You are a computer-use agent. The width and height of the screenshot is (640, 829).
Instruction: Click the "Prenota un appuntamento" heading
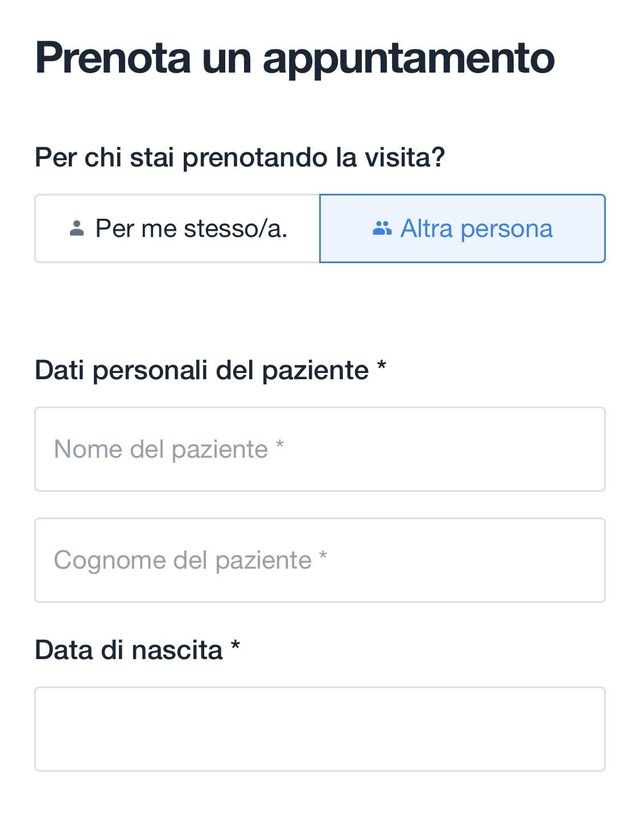(x=294, y=57)
